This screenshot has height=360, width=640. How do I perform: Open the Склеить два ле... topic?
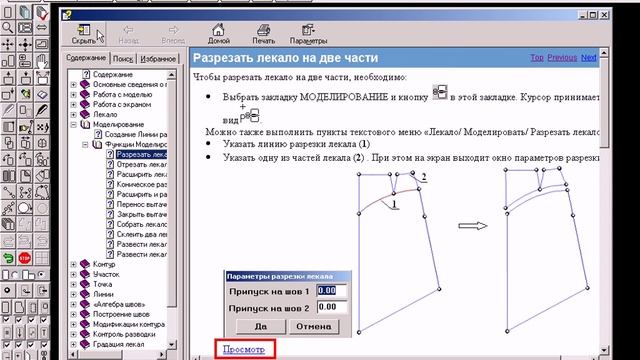tap(142, 234)
